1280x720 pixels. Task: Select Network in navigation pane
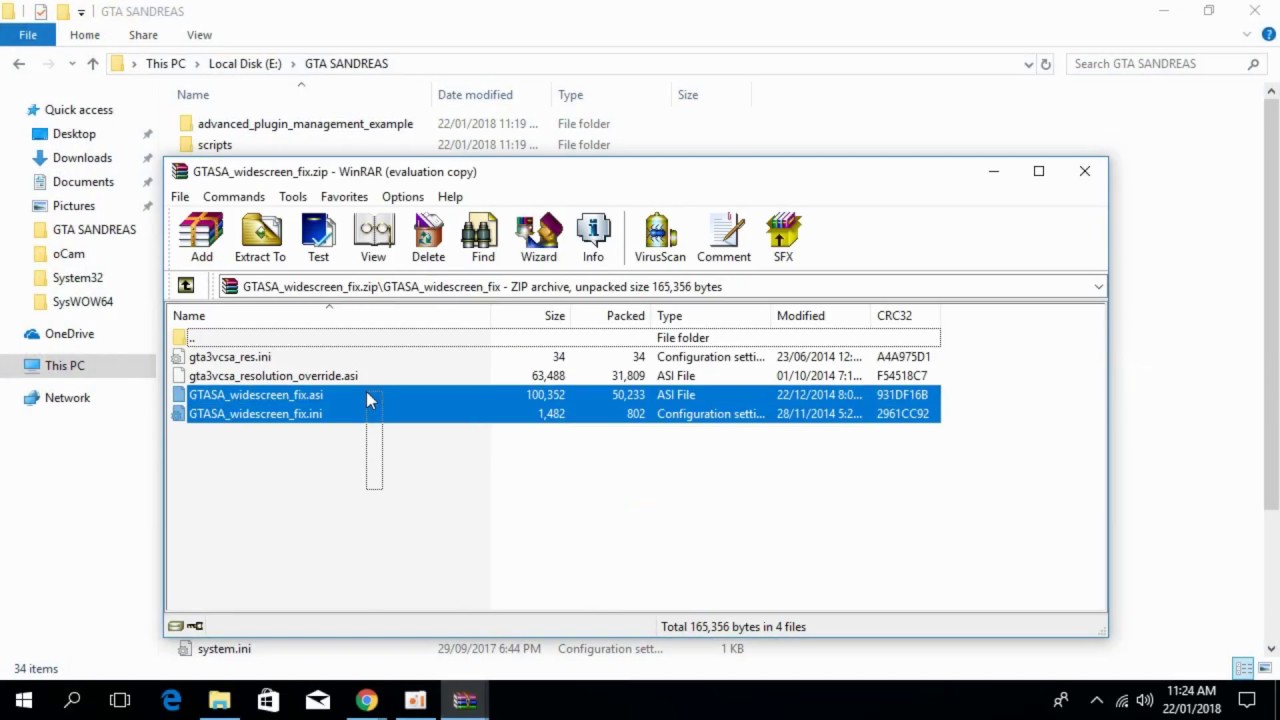[67, 398]
